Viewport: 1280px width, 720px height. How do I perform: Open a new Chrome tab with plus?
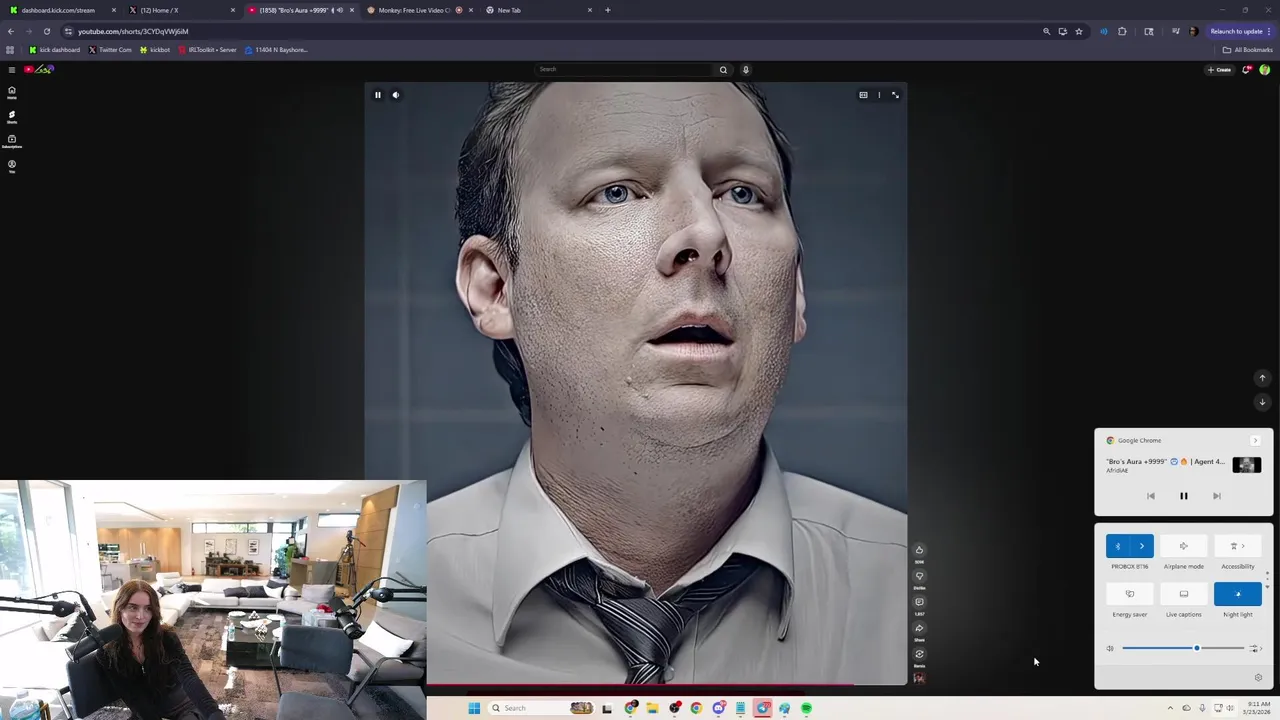(x=608, y=10)
